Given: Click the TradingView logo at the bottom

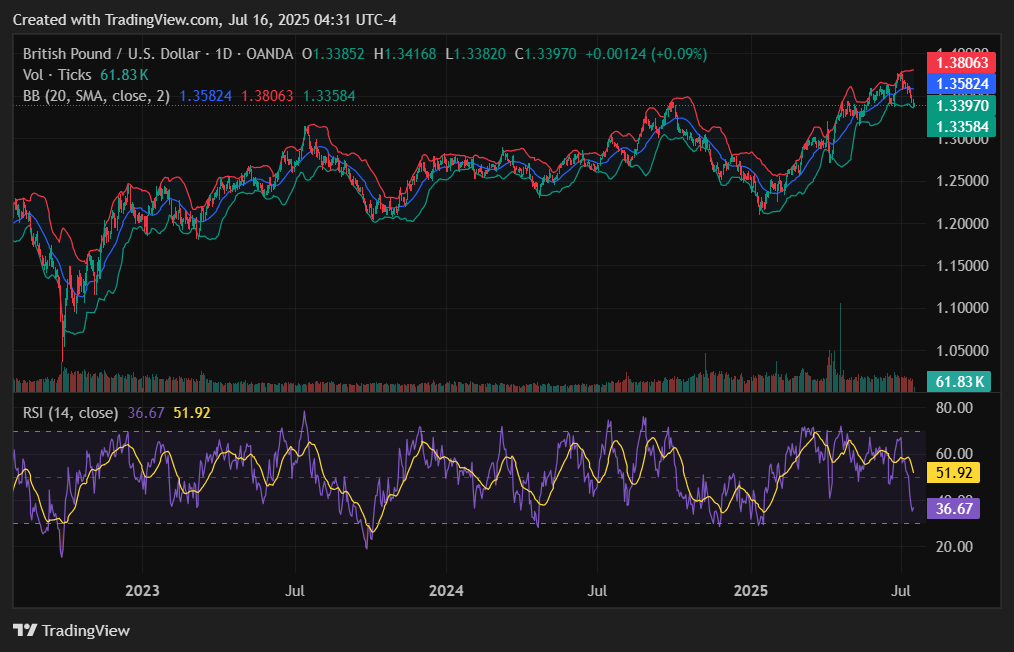Looking at the screenshot, I should tap(72, 630).
